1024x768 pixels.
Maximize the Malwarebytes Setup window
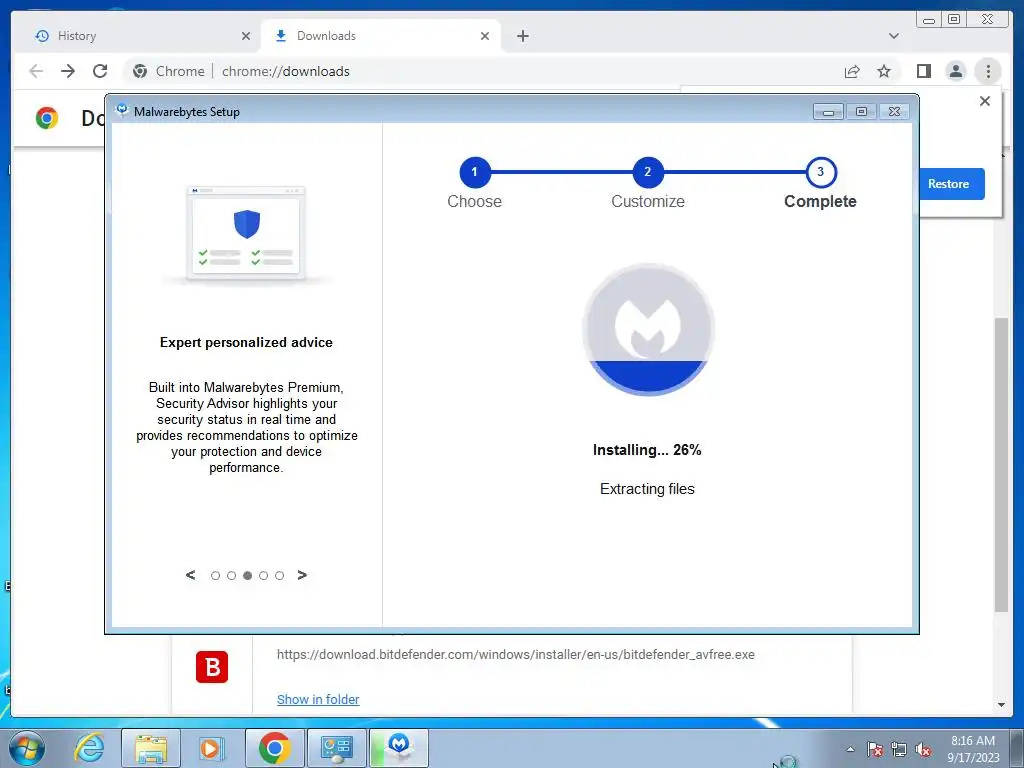click(x=861, y=112)
